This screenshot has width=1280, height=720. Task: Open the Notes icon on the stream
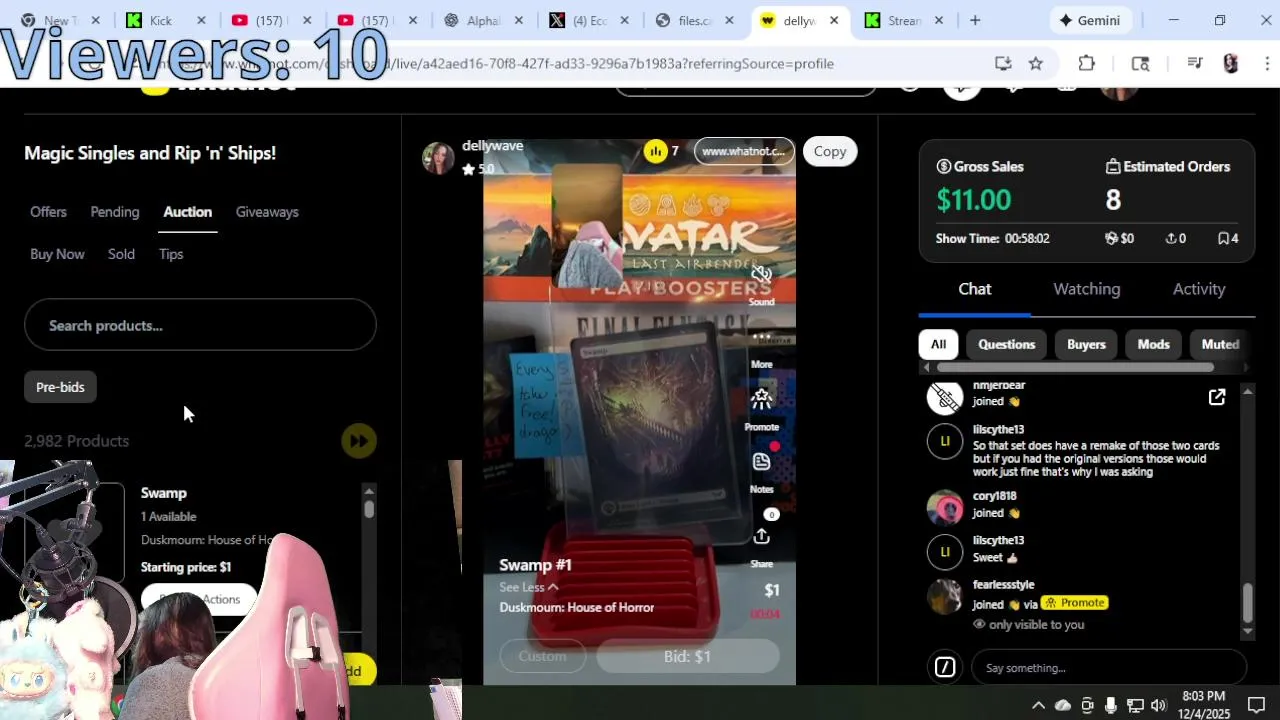pyautogui.click(x=761, y=462)
